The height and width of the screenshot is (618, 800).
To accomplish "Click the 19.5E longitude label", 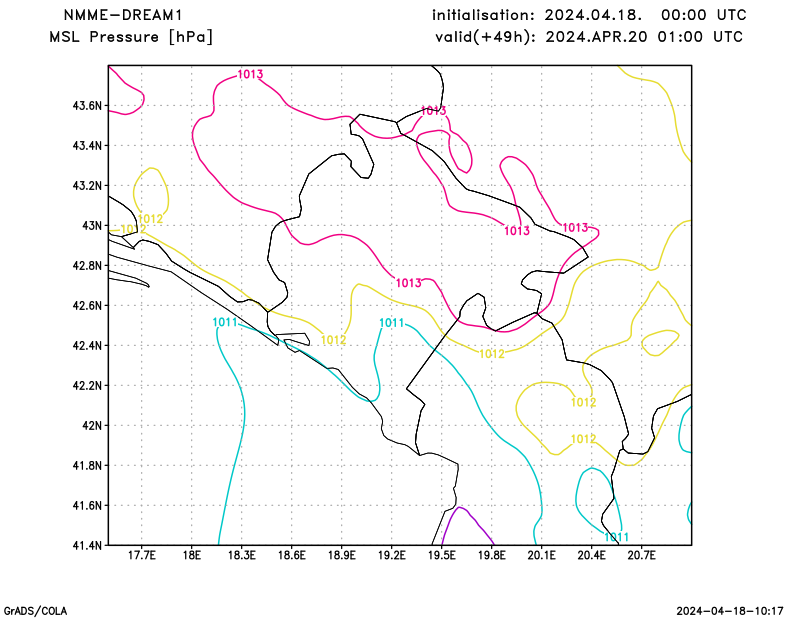I will point(442,555).
